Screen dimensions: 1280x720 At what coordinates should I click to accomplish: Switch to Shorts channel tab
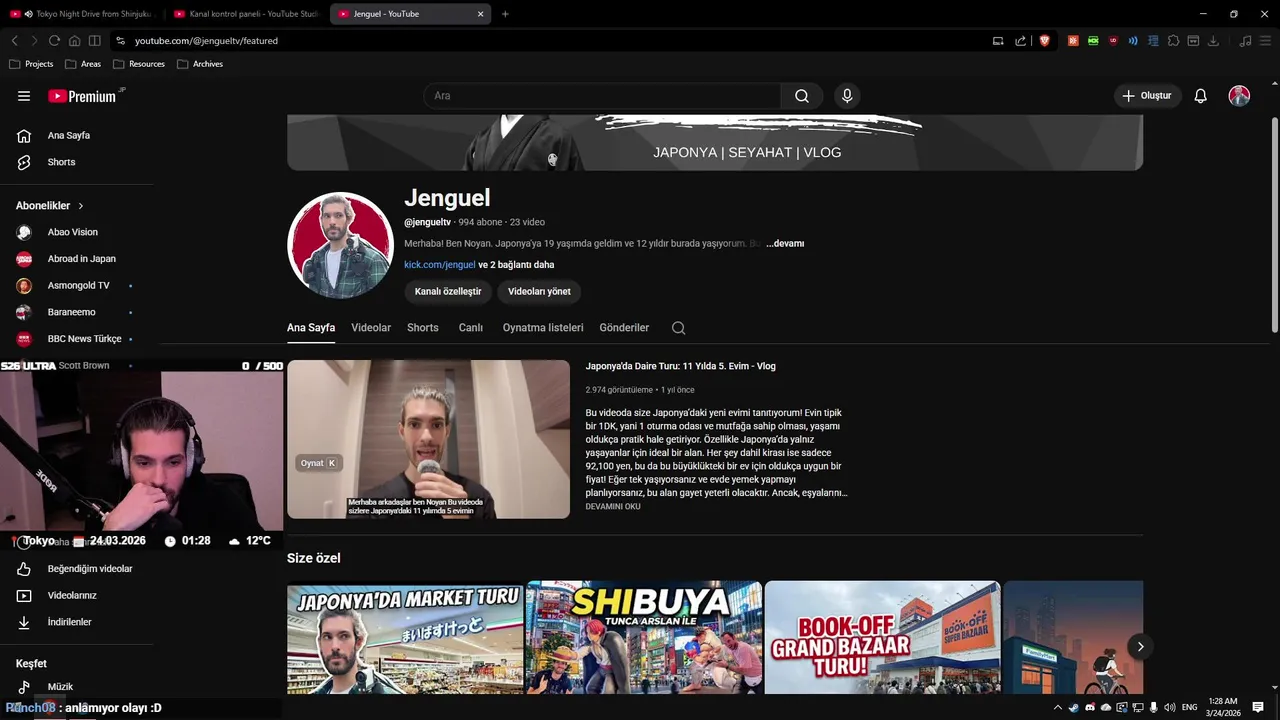coord(423,328)
